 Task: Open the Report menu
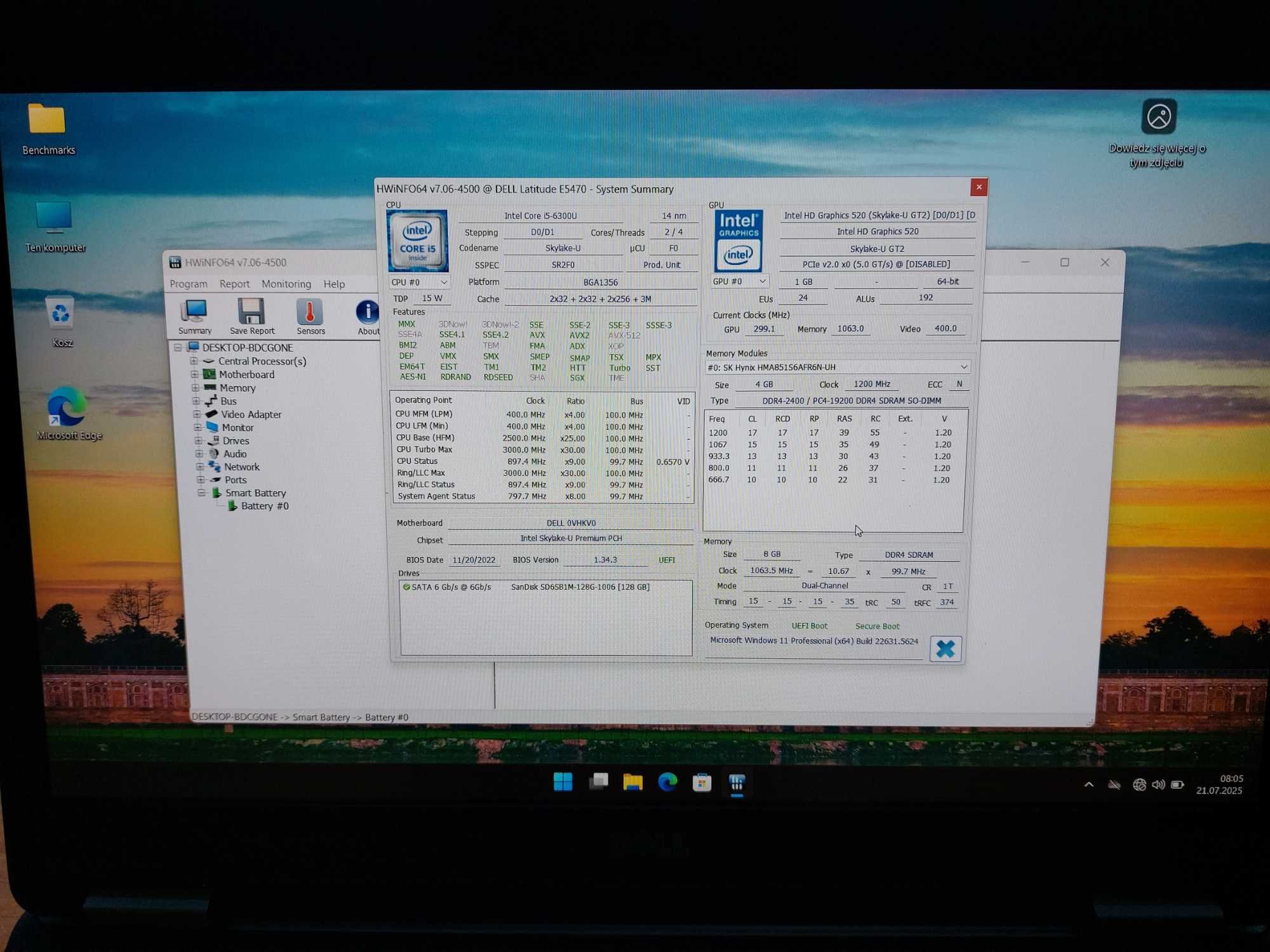point(234,284)
